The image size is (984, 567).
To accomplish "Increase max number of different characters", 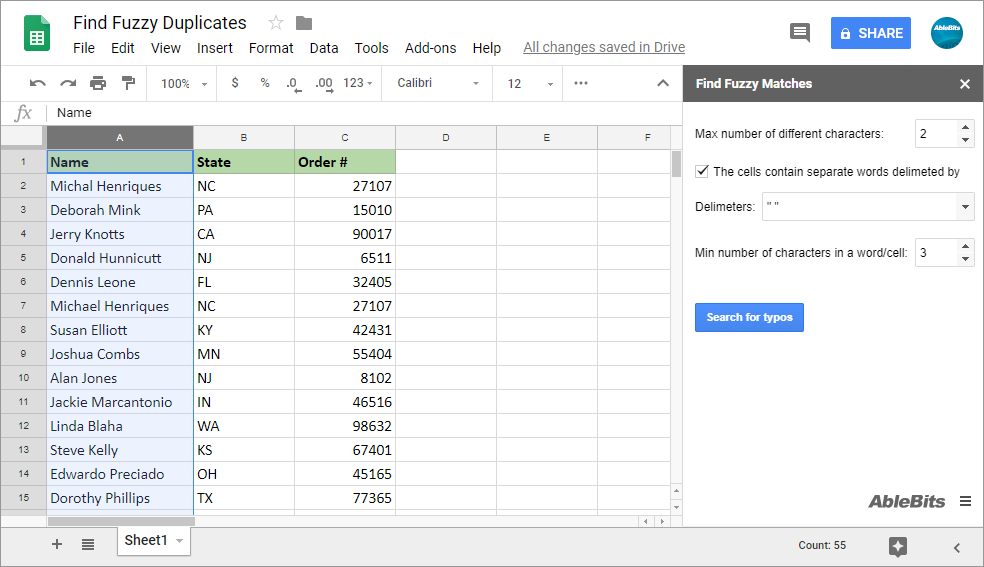I will tap(965, 127).
